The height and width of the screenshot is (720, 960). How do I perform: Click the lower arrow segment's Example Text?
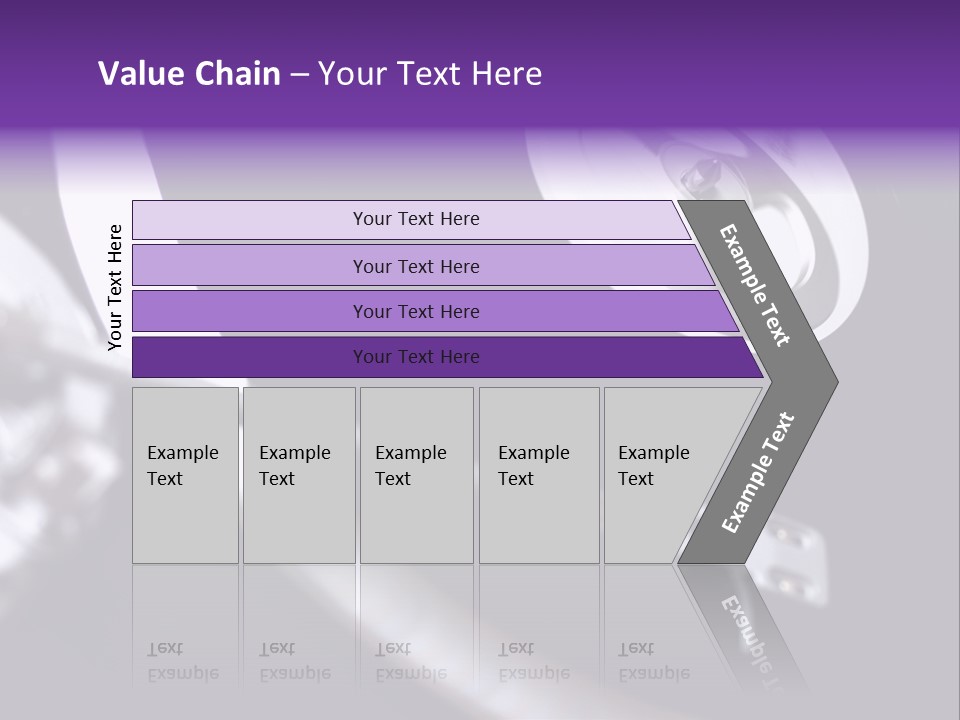coord(758,472)
